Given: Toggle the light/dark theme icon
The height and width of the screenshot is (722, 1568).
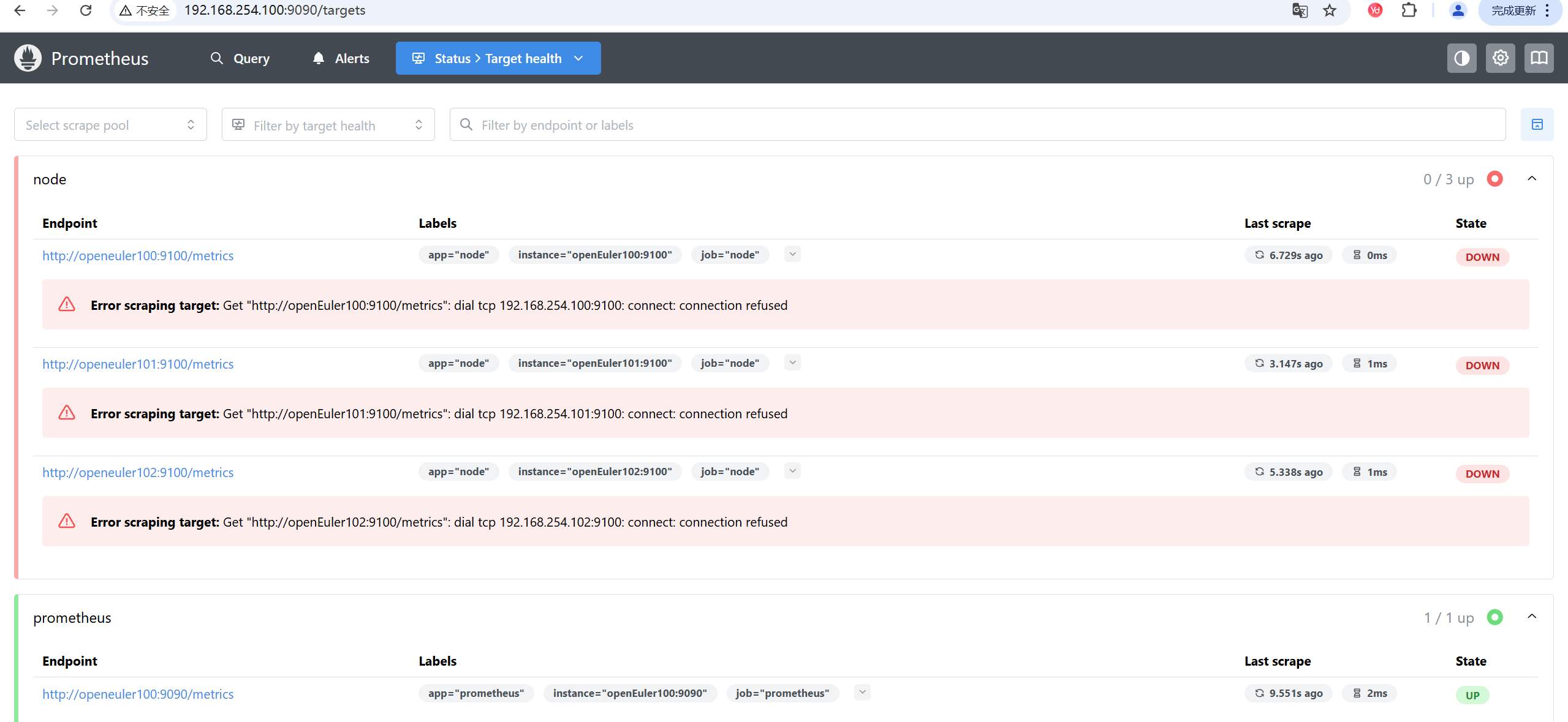Looking at the screenshot, I should pyautogui.click(x=1461, y=58).
